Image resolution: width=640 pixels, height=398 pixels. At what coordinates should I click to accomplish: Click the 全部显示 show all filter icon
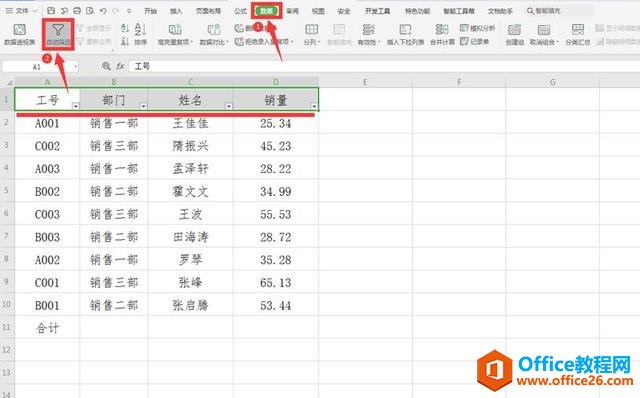80,28
